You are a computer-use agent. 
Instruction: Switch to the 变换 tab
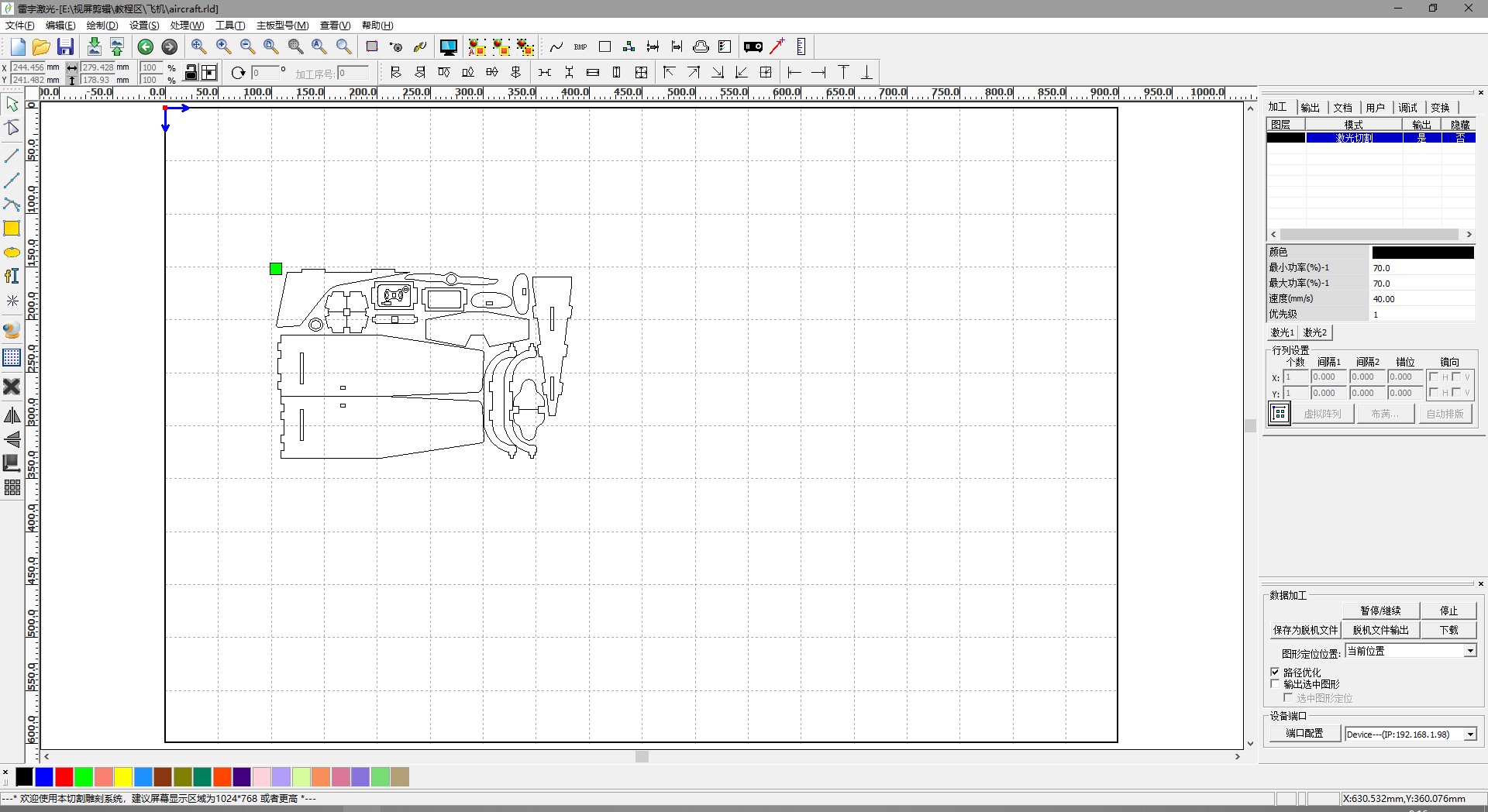pyautogui.click(x=1440, y=108)
